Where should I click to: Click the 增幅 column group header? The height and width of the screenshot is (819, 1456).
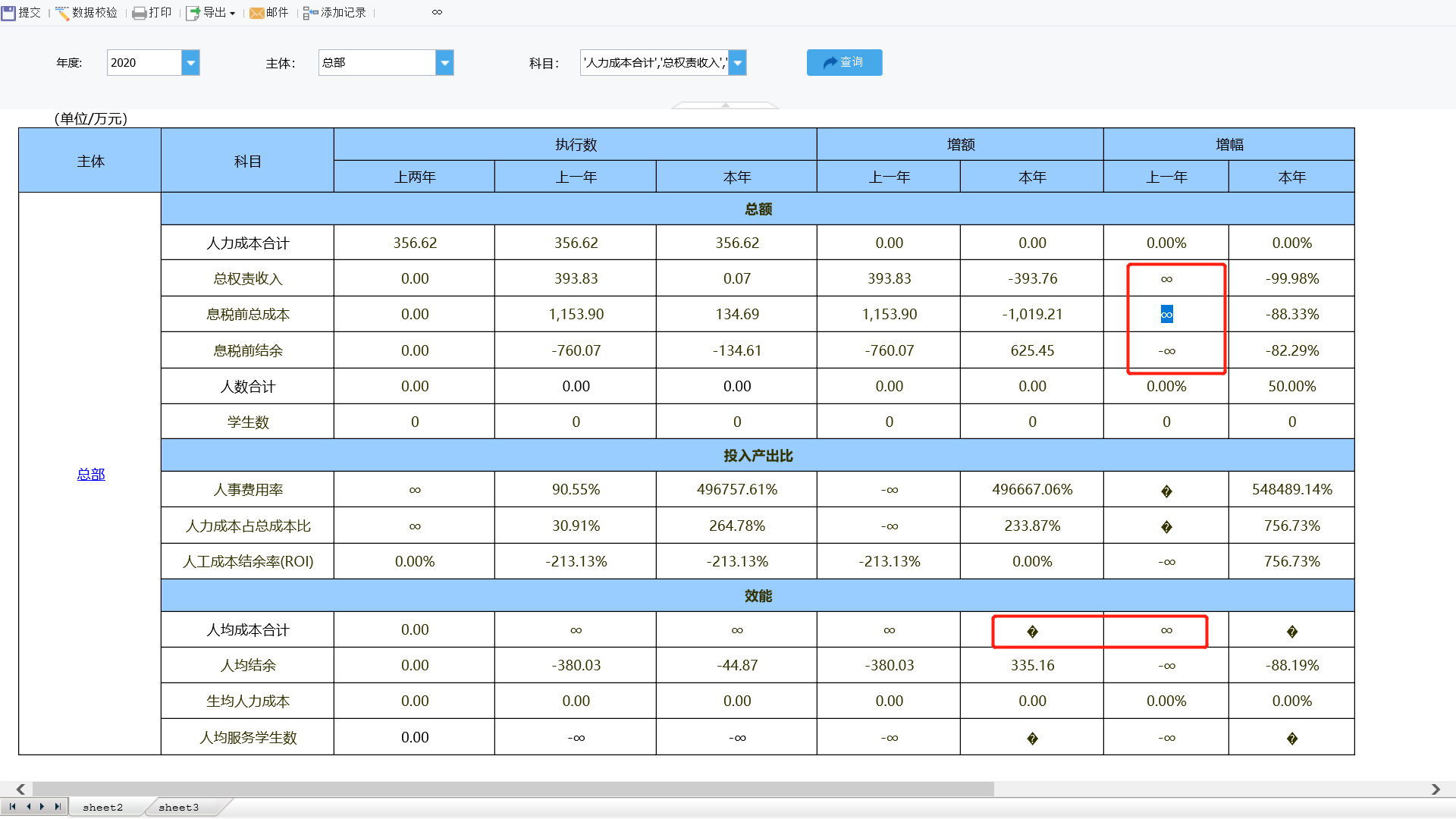click(1229, 144)
